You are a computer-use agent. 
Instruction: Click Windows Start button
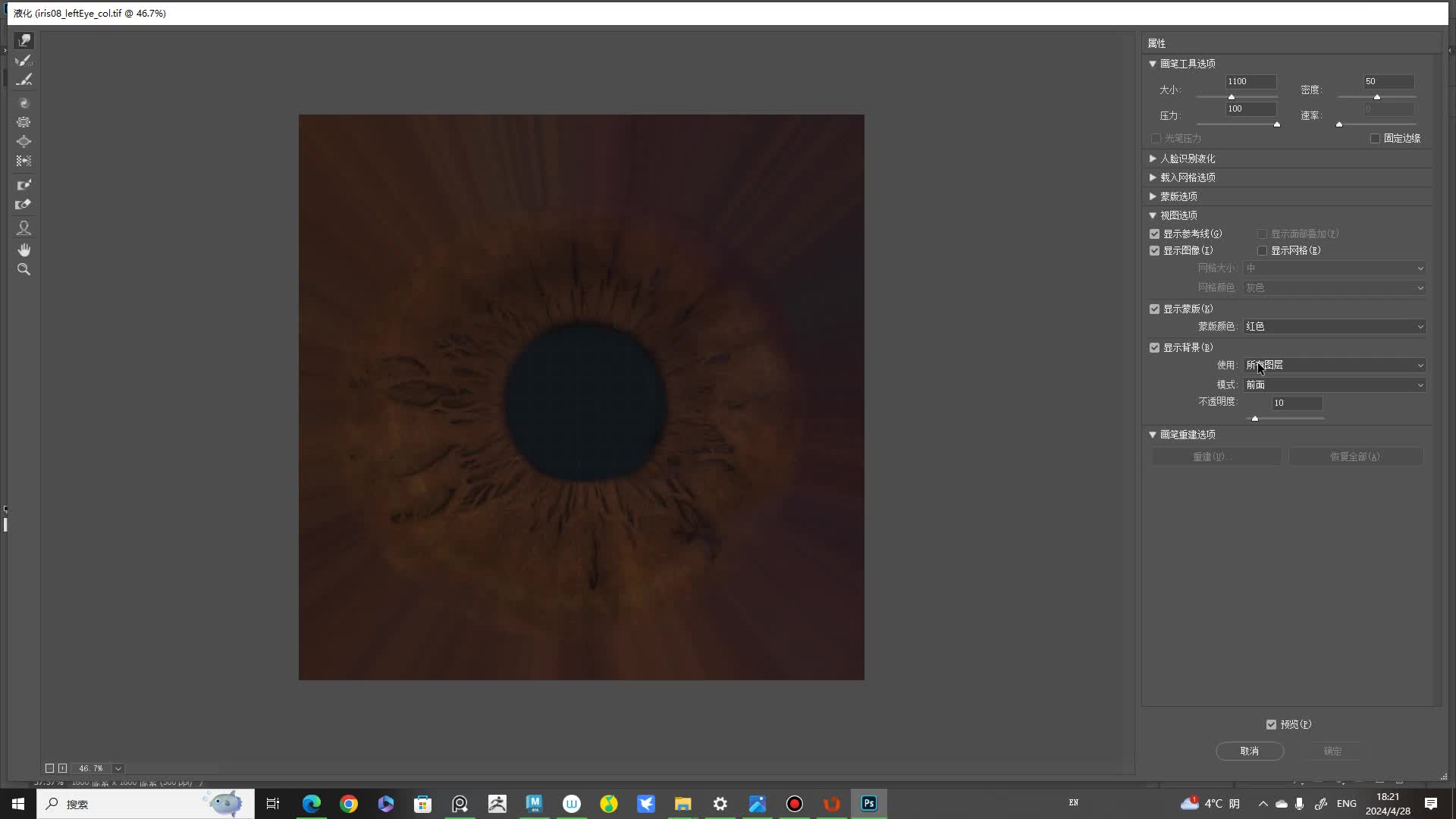[18, 804]
